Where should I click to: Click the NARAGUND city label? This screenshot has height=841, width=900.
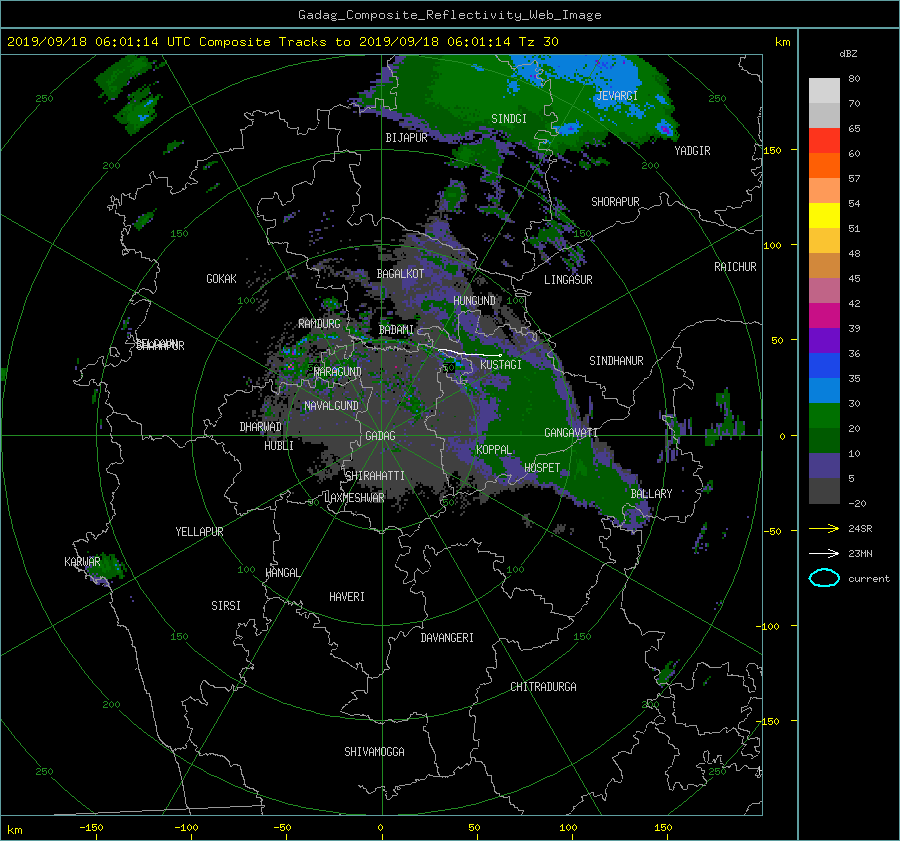338,372
